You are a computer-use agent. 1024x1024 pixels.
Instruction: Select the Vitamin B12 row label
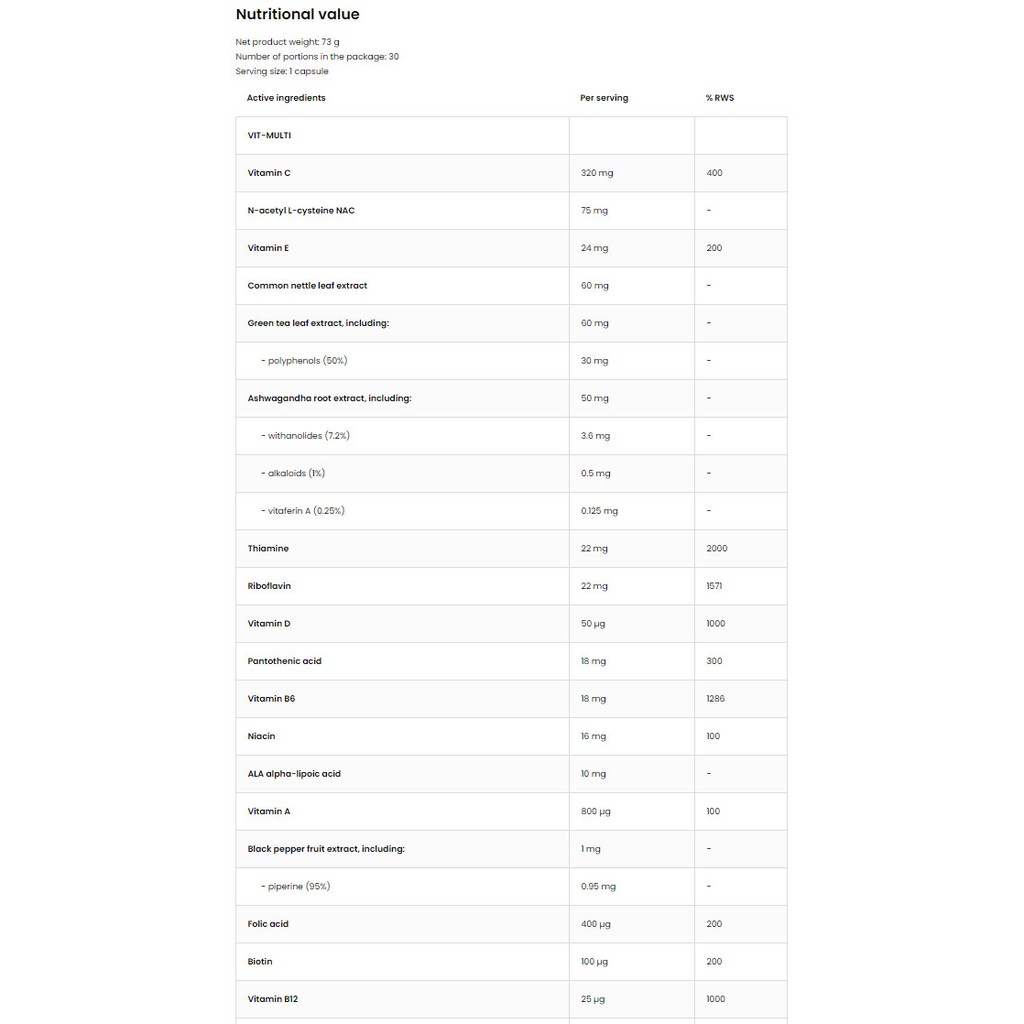273,999
